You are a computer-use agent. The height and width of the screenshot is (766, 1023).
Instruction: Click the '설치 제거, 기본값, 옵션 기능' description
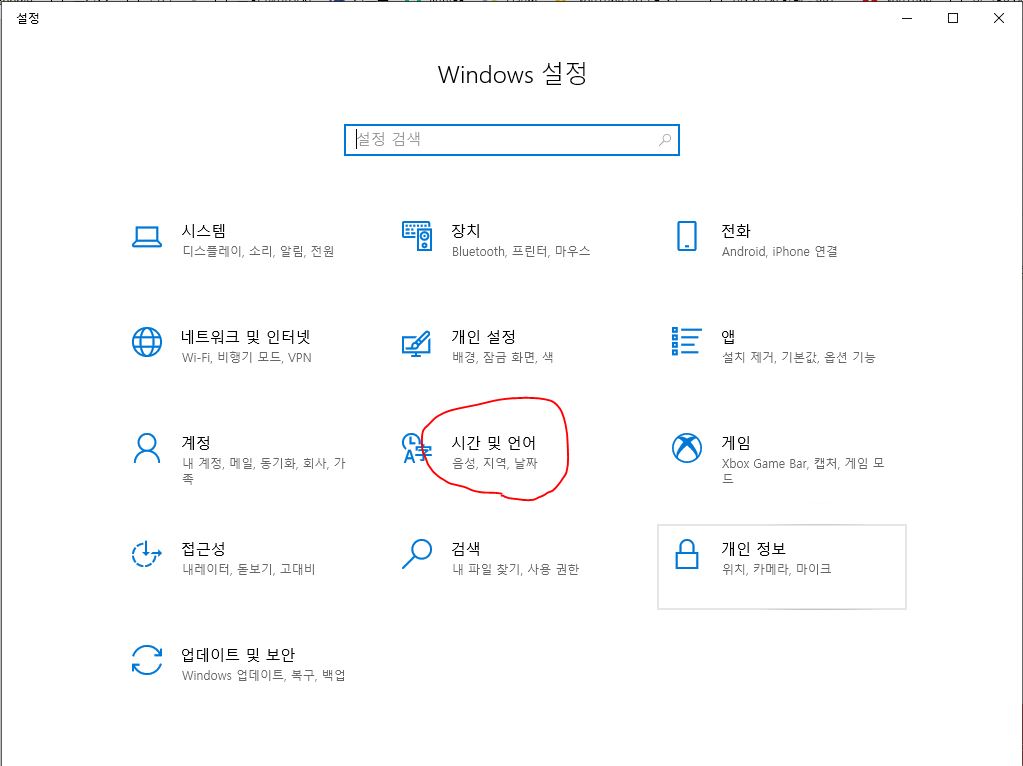[799, 358]
